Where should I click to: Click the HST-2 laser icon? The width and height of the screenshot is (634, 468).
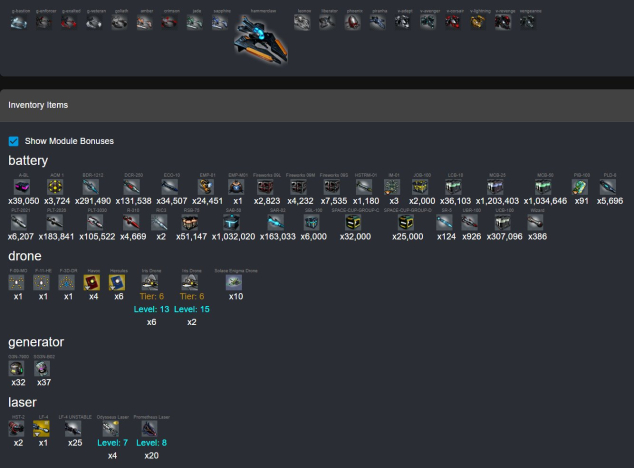coord(18,429)
